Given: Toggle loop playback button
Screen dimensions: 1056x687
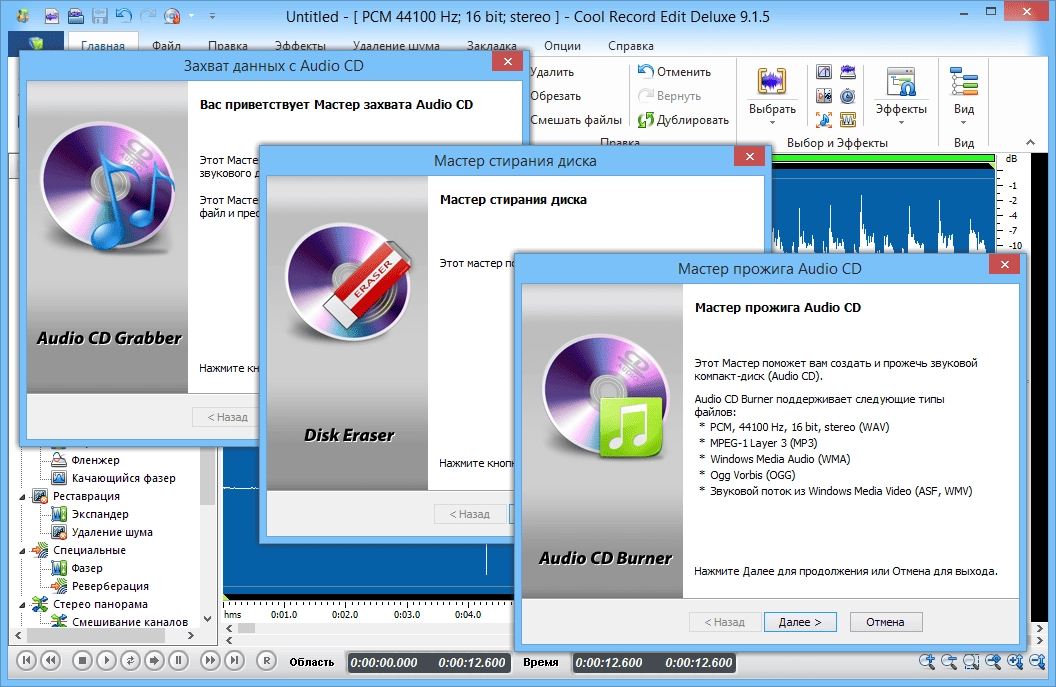Looking at the screenshot, I should (130, 661).
